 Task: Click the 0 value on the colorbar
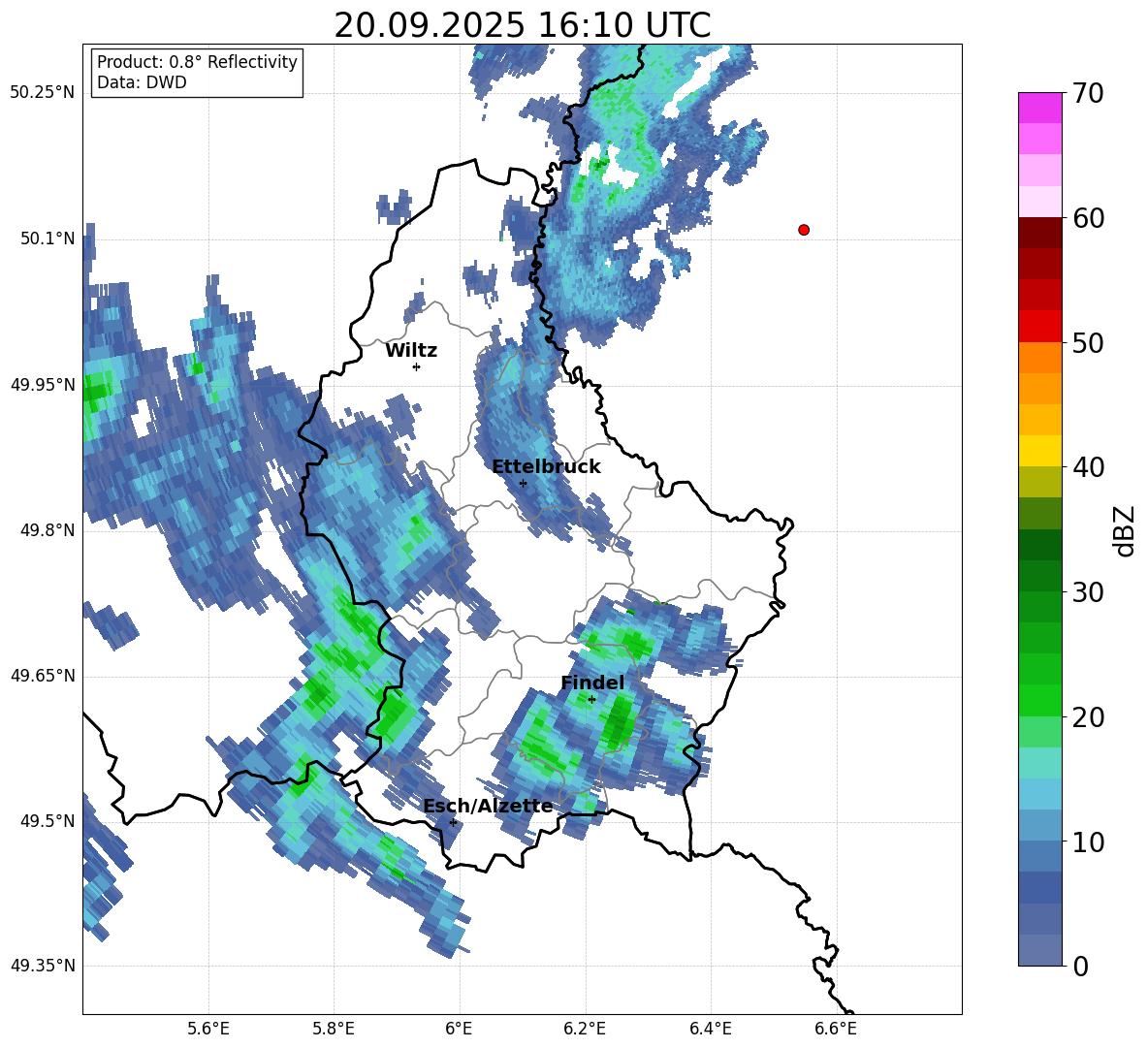[1081, 966]
